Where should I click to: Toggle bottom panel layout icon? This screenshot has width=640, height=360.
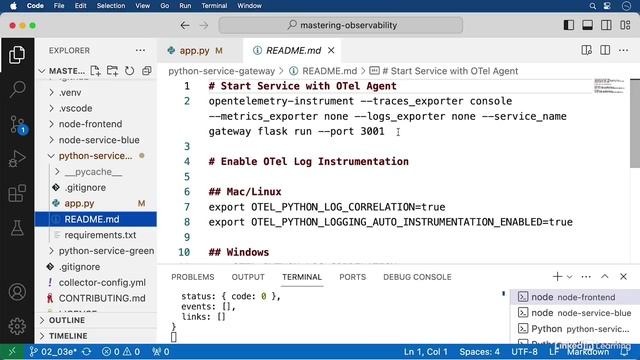[x=587, y=25]
